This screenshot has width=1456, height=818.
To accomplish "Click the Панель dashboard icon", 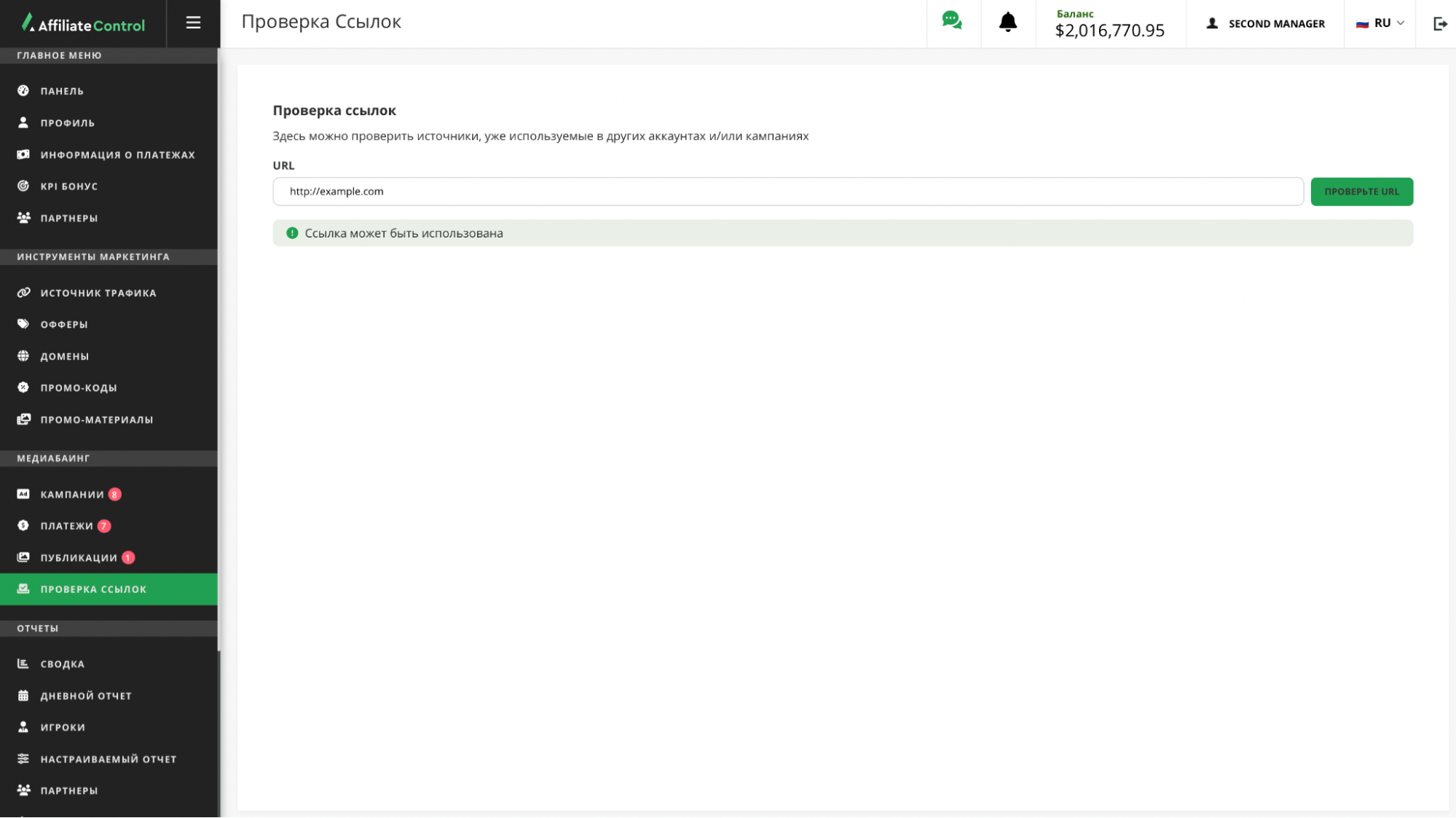I will tap(23, 91).
